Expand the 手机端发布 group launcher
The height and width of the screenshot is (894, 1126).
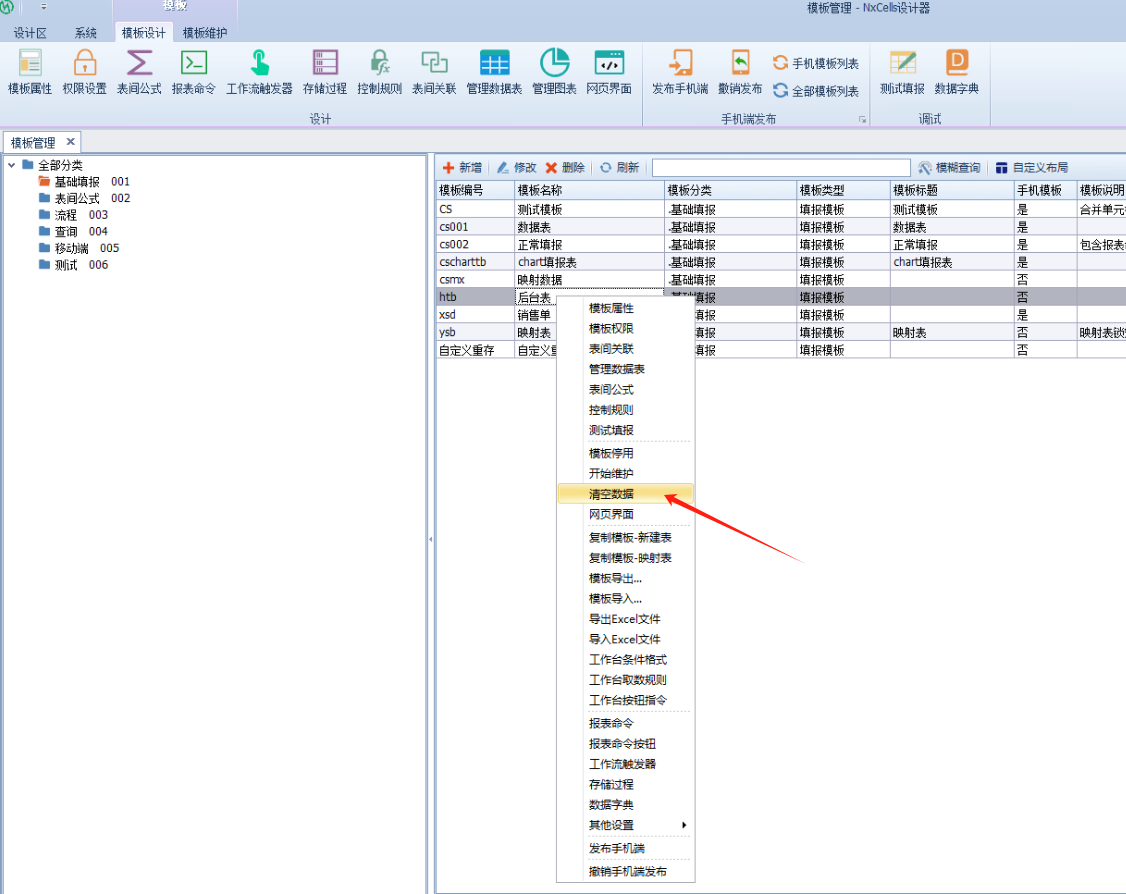point(861,120)
